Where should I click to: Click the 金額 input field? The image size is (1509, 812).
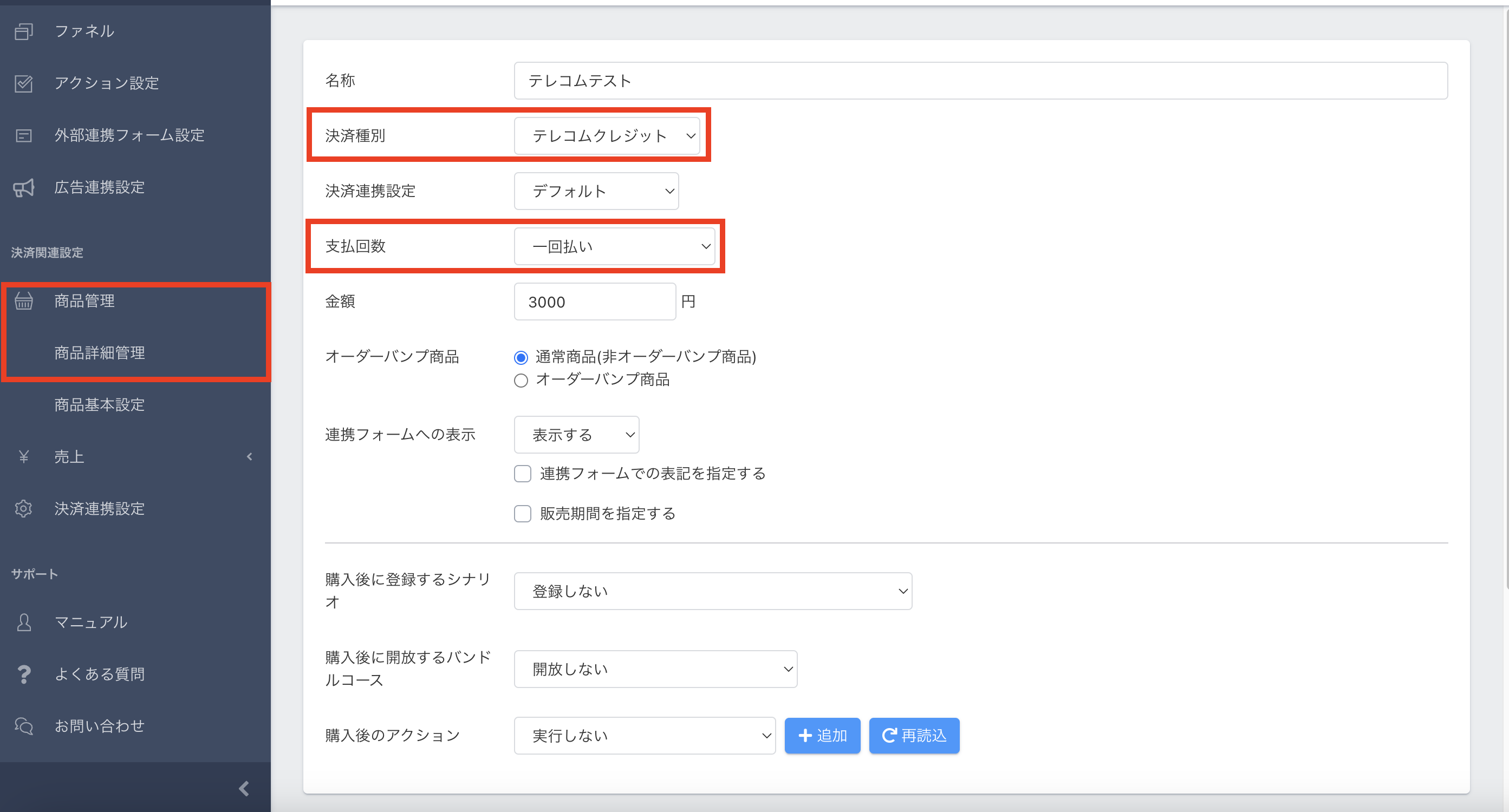click(594, 302)
